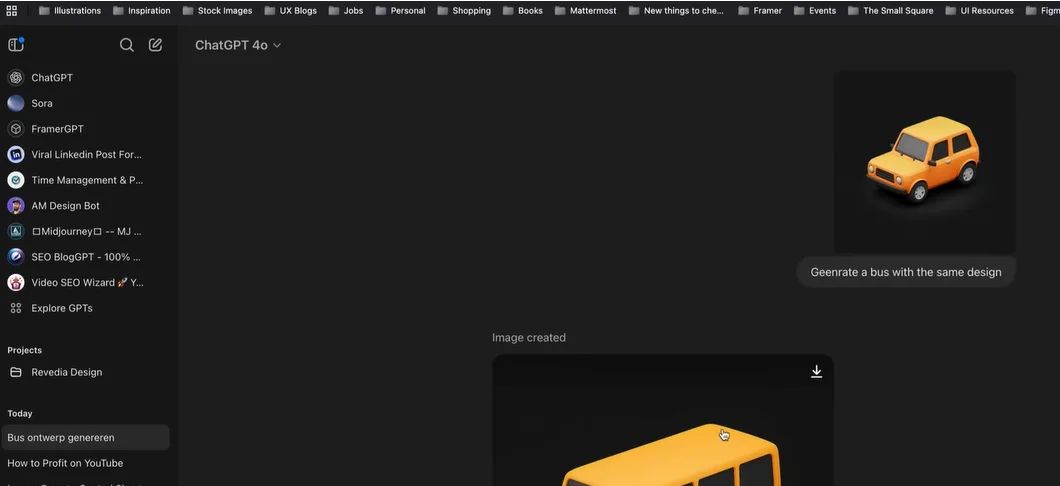
Task: Click the Today section heading
Action: click(20, 414)
